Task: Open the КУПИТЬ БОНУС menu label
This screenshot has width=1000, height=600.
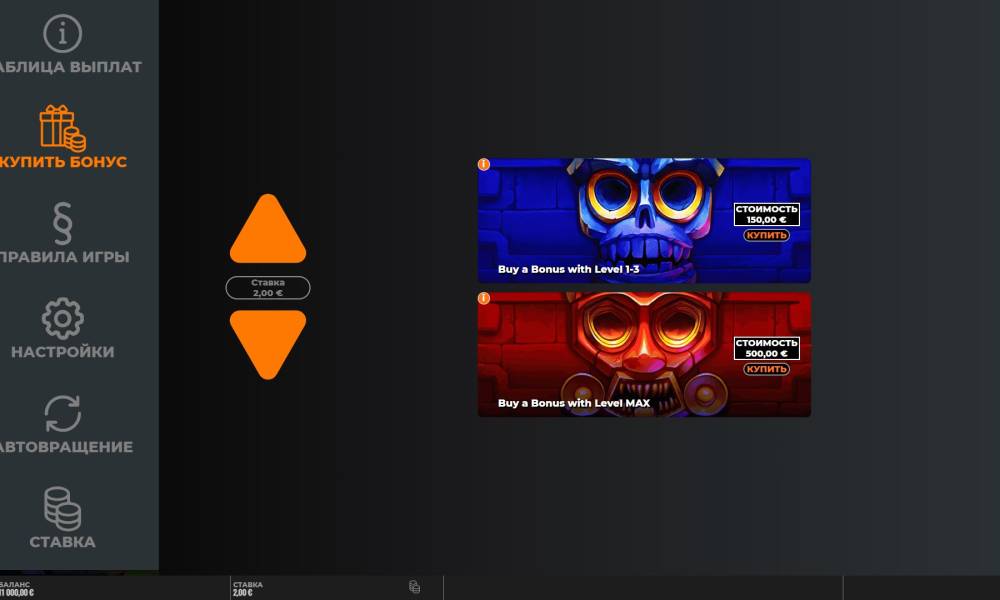Action: 63,162
